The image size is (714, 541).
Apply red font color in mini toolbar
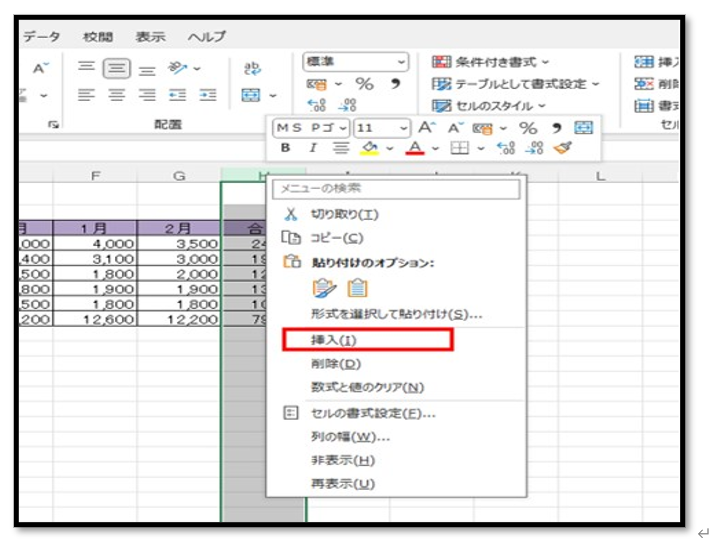pyautogui.click(x=415, y=148)
